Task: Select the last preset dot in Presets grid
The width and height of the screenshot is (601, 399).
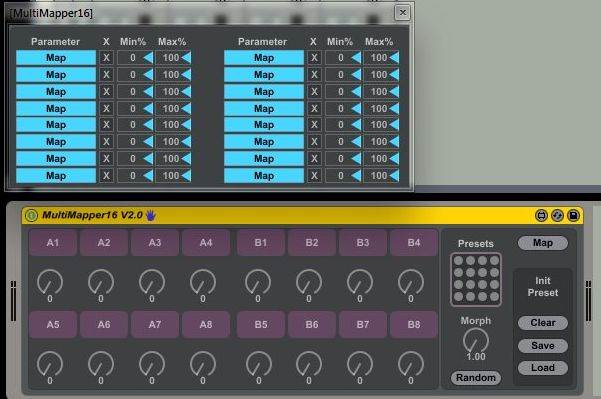Action: coord(494,297)
